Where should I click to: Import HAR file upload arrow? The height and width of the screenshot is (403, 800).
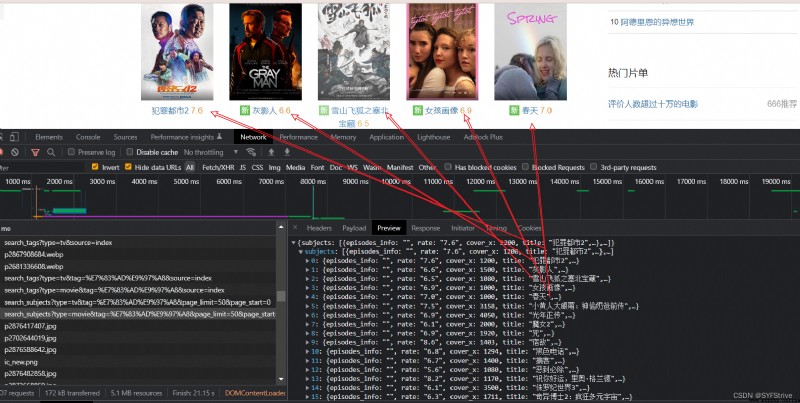click(271, 152)
